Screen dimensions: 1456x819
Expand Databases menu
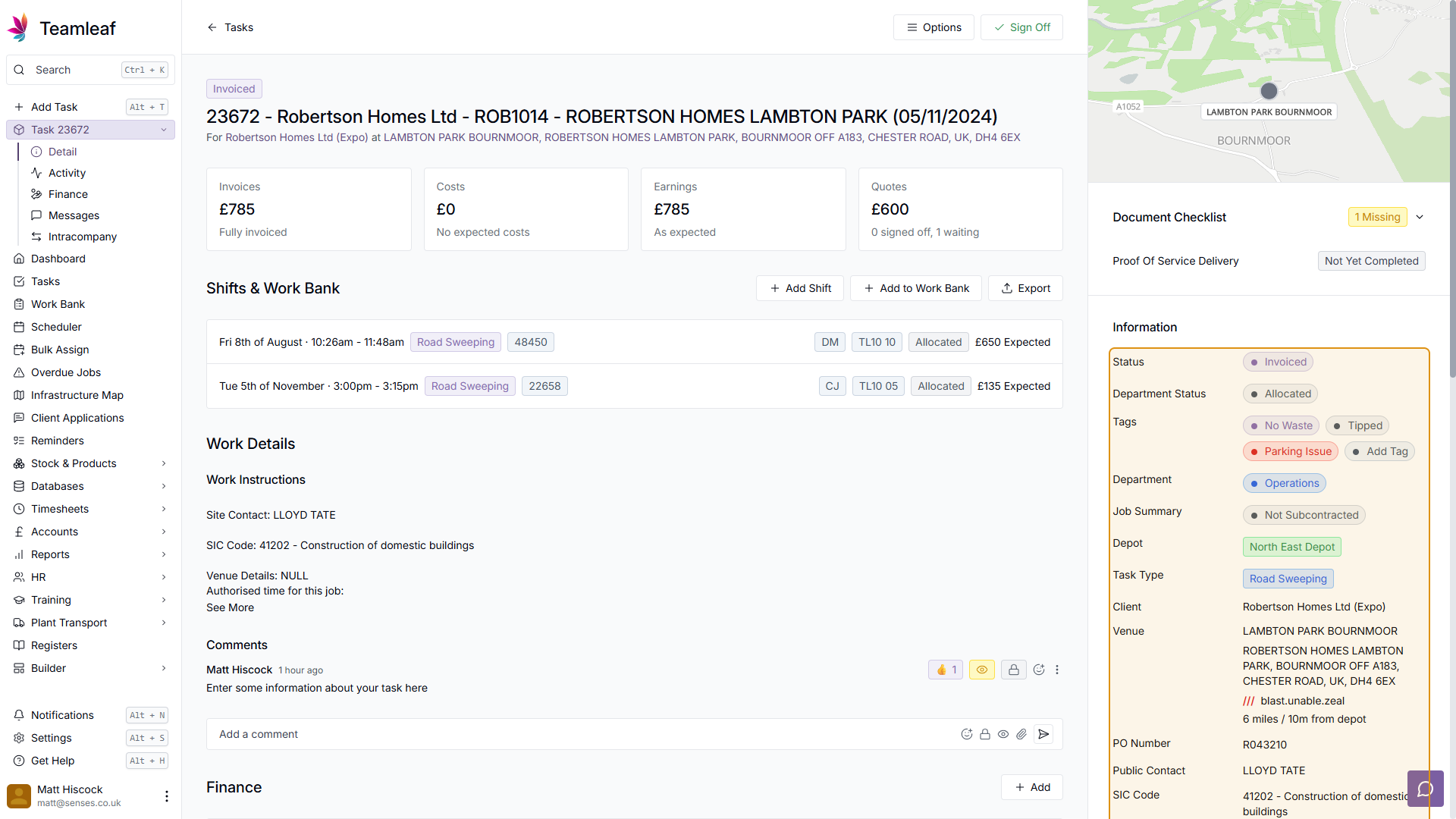click(164, 486)
